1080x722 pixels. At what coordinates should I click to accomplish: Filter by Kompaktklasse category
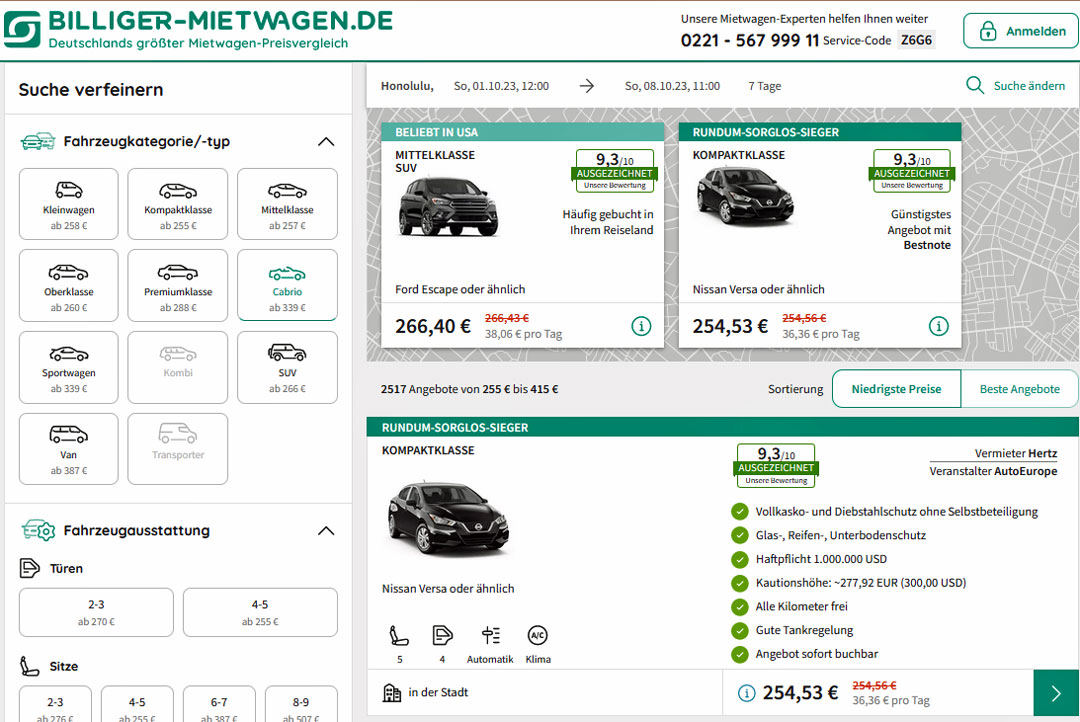coord(178,204)
